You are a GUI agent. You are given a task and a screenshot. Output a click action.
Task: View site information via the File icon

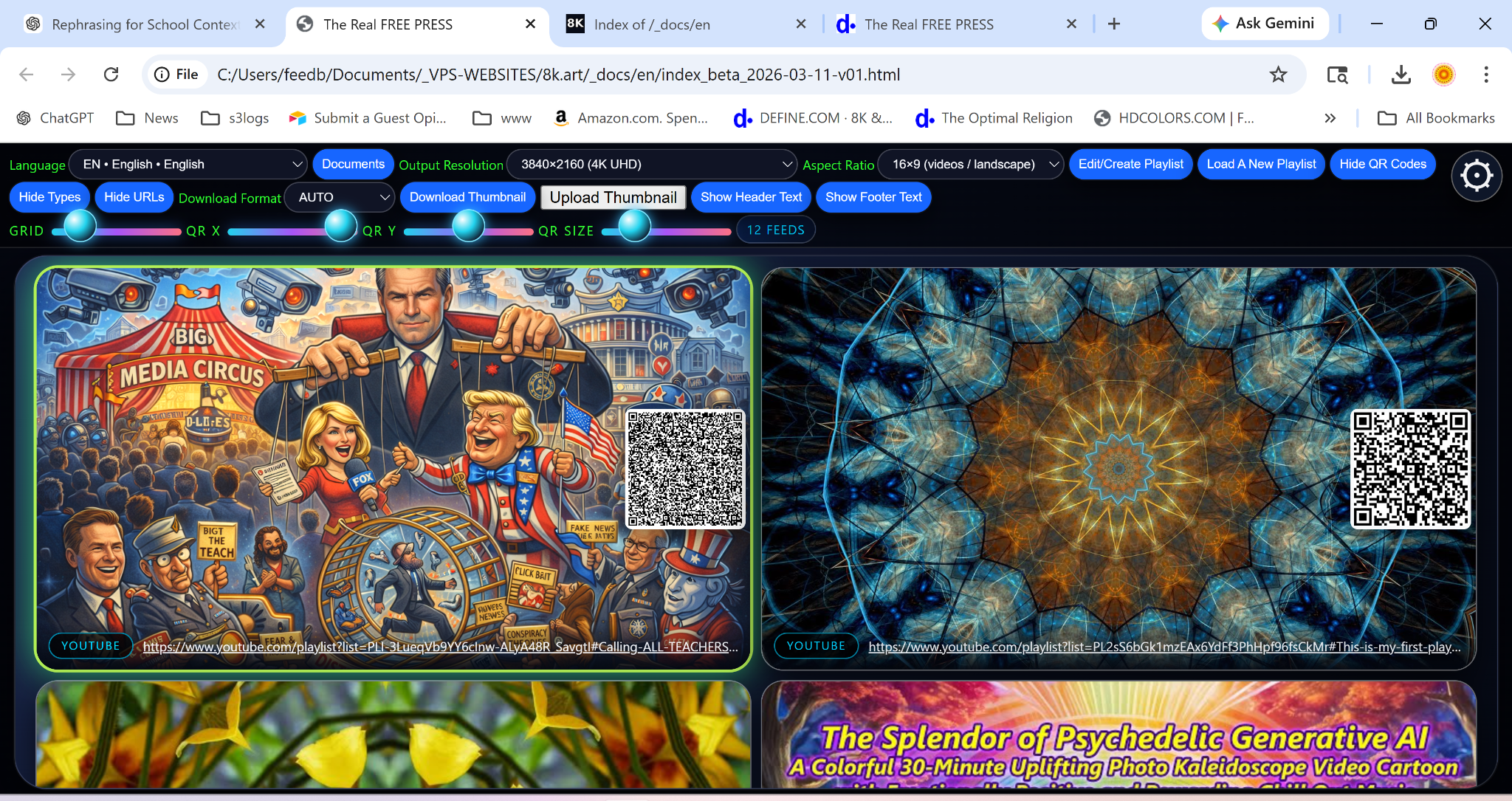176,75
